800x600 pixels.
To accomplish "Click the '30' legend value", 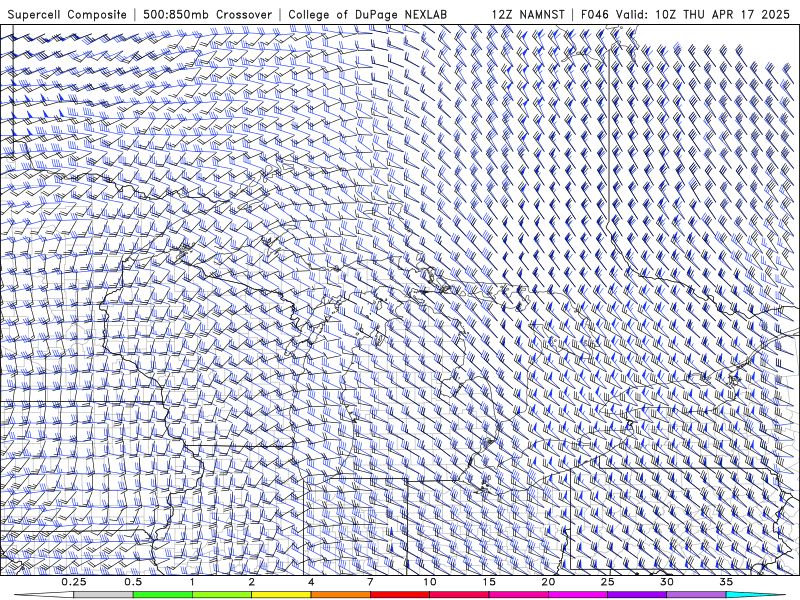I will [x=666, y=582].
